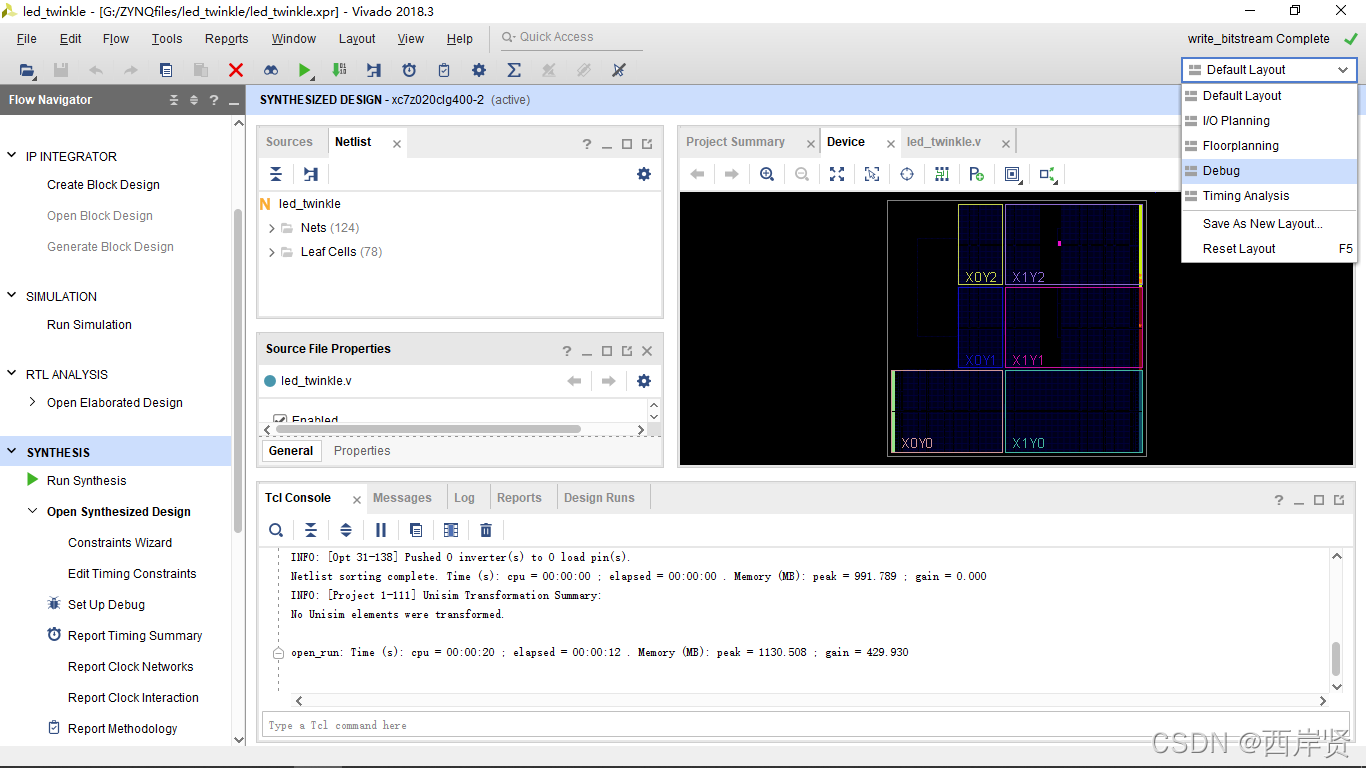Click the clipboard checkmark toolbar icon

[444, 70]
